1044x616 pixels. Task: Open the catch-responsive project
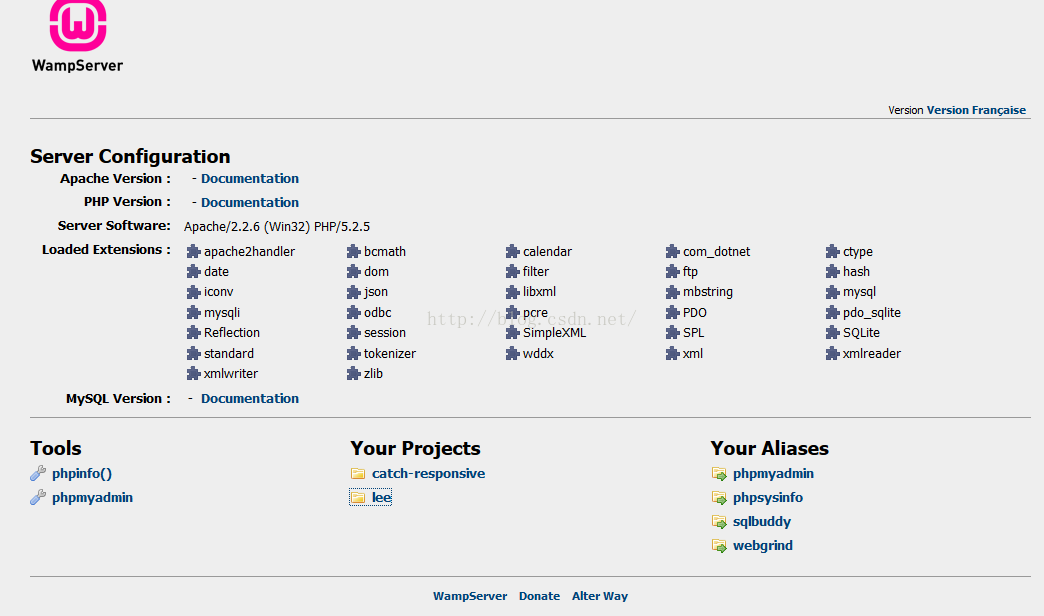(428, 473)
